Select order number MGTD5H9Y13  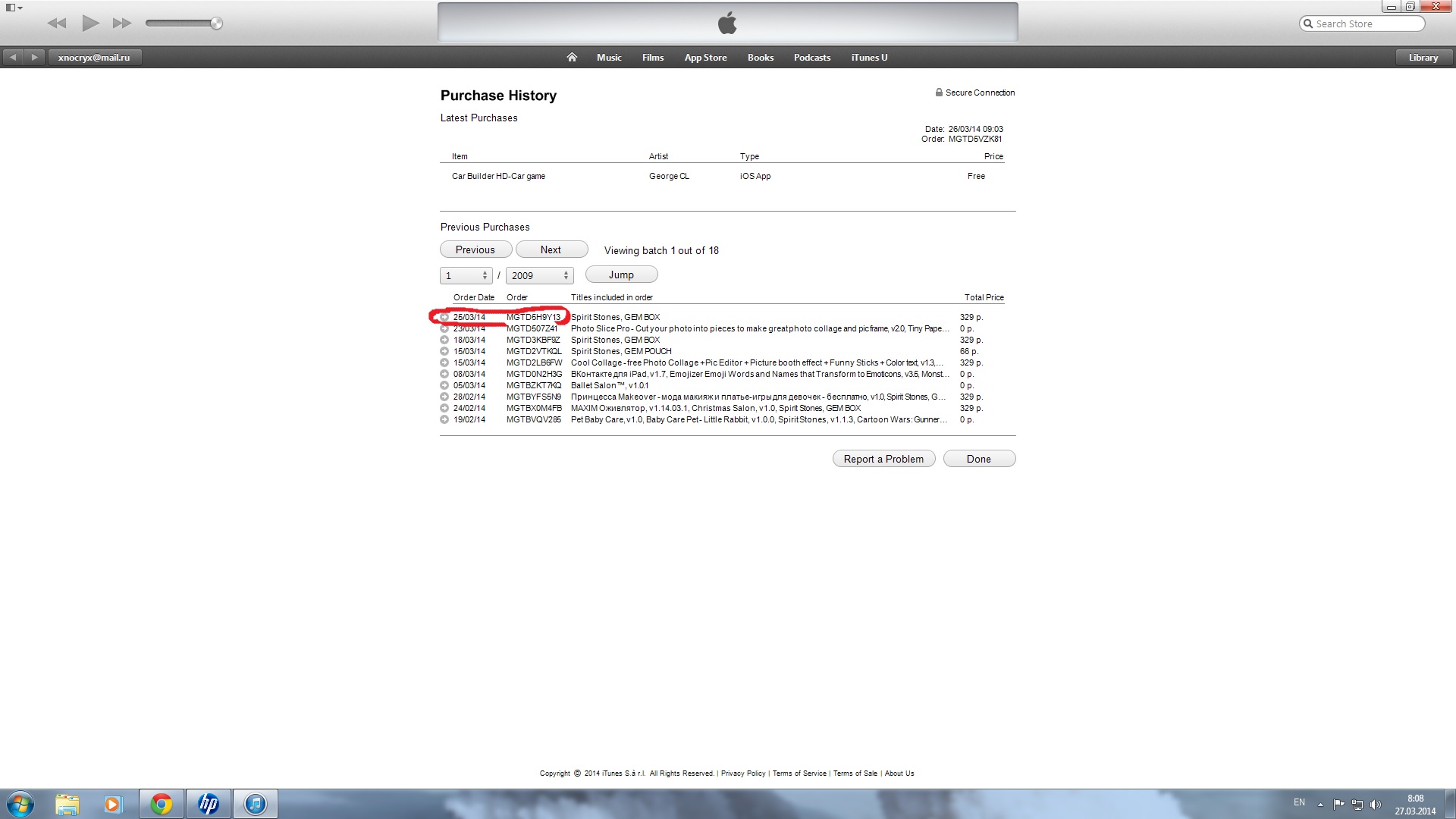click(x=534, y=317)
